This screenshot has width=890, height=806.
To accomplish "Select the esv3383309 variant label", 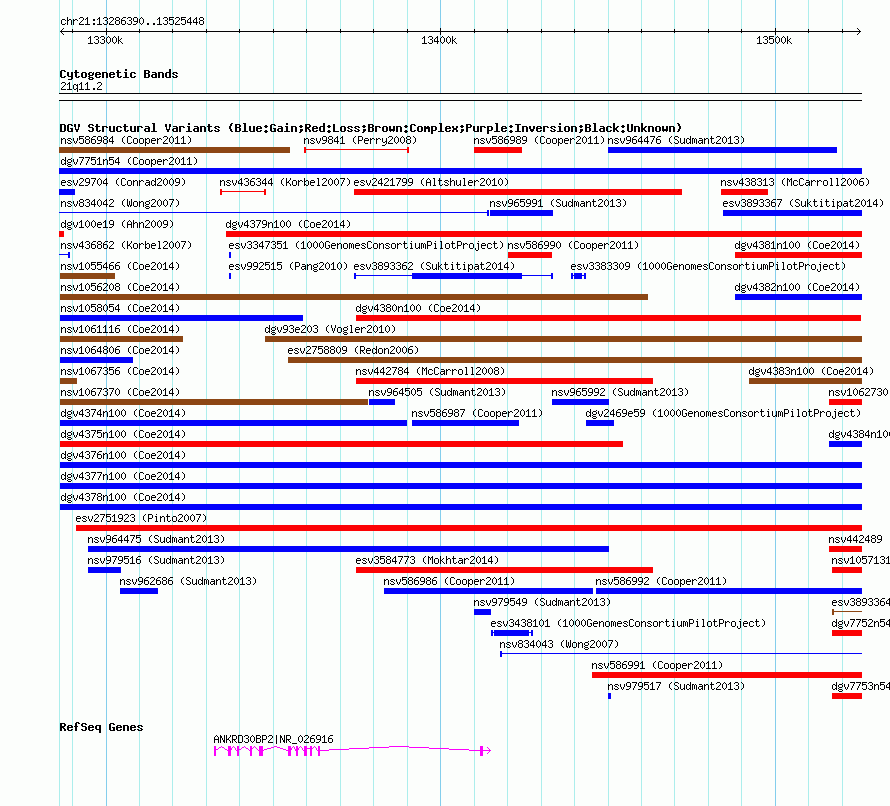I will pos(708,266).
